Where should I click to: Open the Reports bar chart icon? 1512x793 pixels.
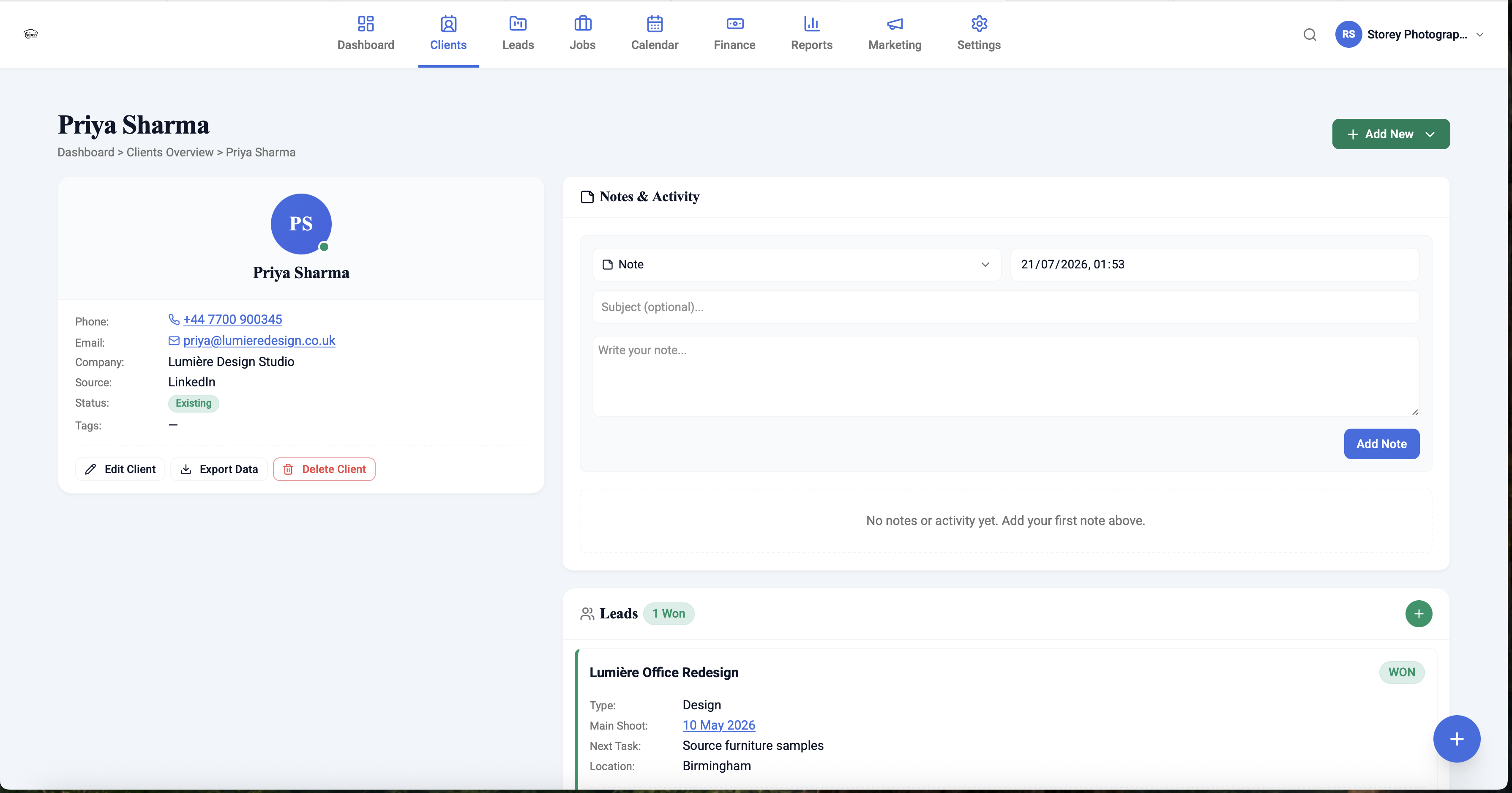point(811,24)
